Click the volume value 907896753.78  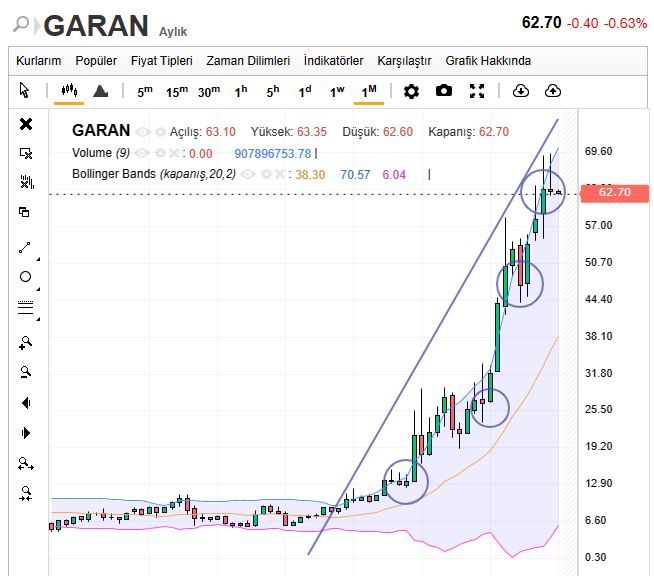pos(273,154)
